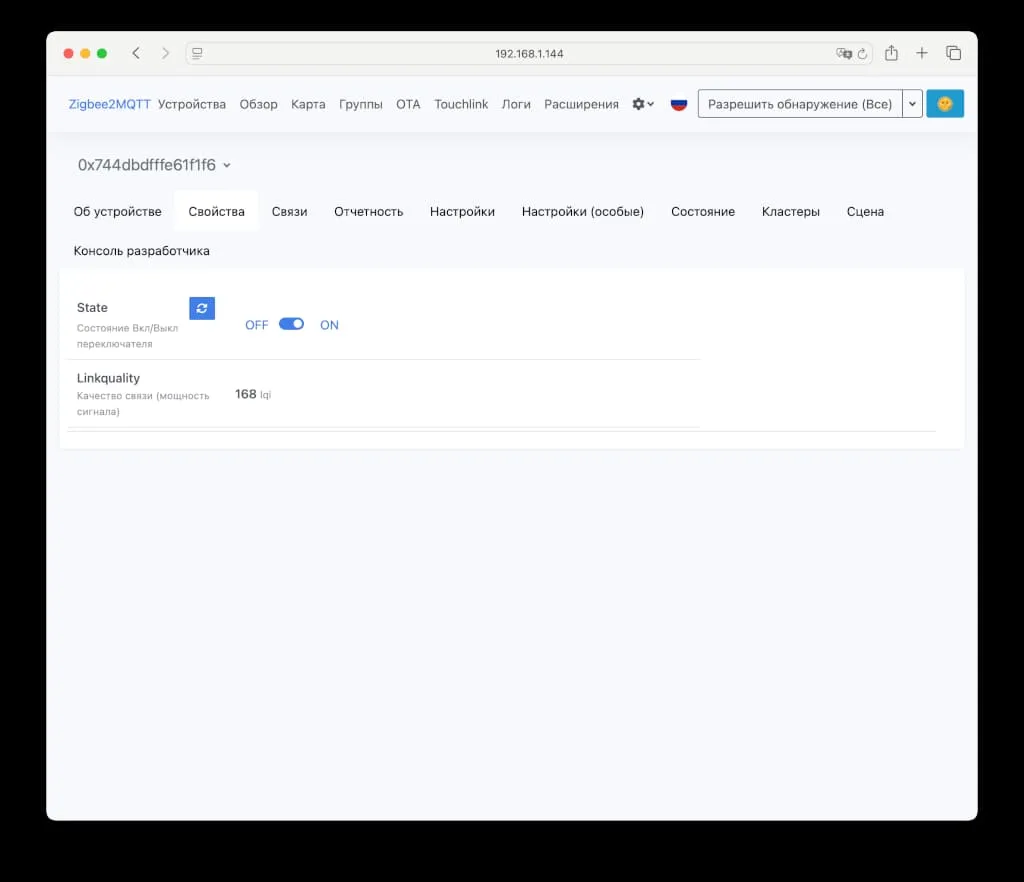The height and width of the screenshot is (882, 1024).
Task: Open the Touchlink page link
Action: click(461, 104)
